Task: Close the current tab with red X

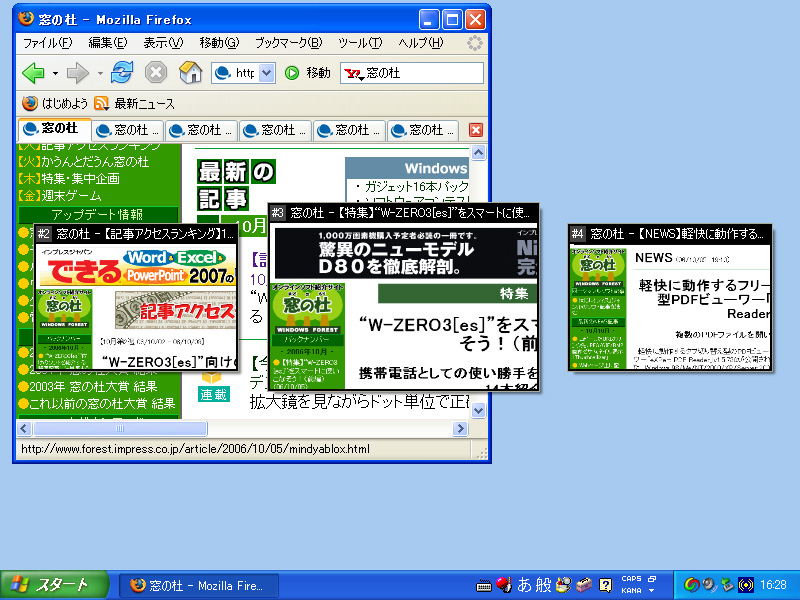Action: 476,130
